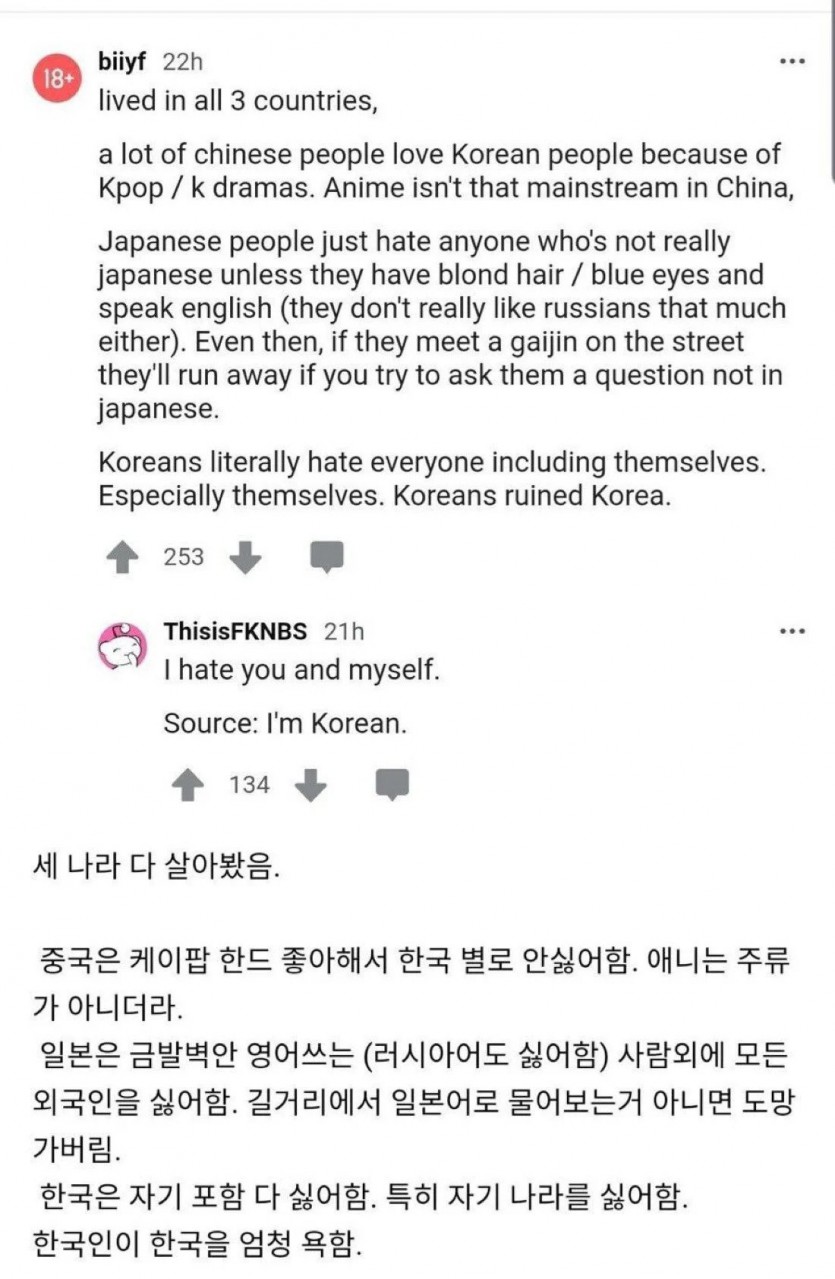This screenshot has width=835, height=1279.
Task: Upvote biiyf's comment
Action: coord(123,557)
